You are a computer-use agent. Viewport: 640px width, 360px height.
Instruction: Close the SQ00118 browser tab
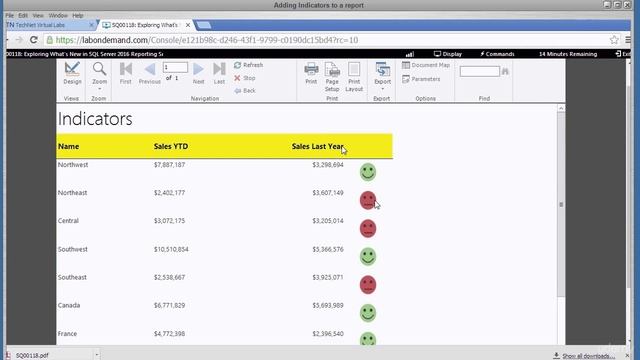(x=188, y=25)
